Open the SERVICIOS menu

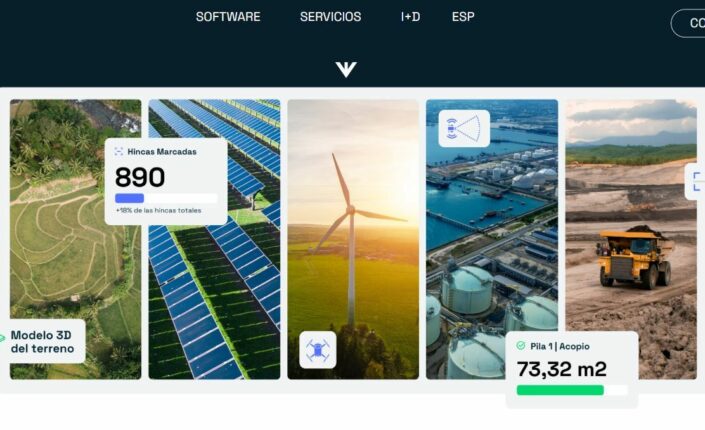(330, 17)
